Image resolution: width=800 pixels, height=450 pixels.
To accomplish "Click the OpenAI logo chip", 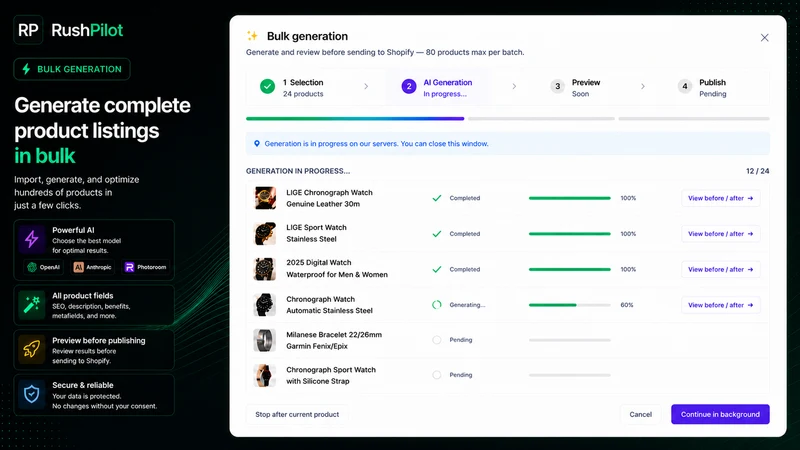I will [x=44, y=267].
